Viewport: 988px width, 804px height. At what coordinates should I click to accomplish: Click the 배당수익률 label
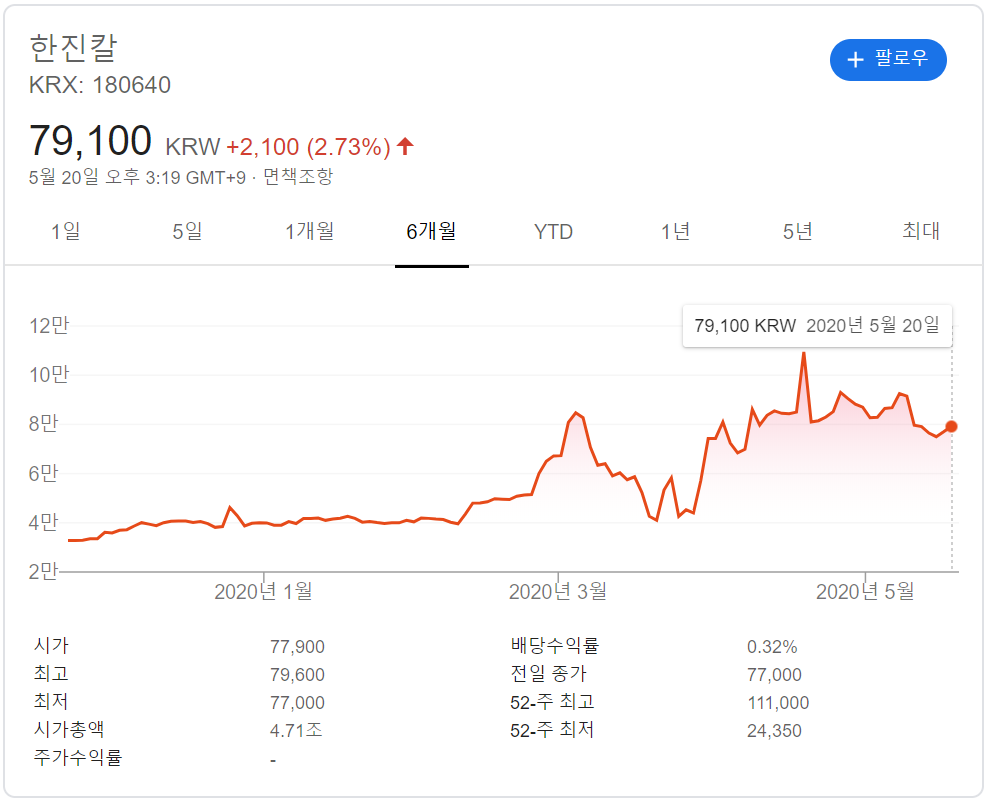[554, 646]
